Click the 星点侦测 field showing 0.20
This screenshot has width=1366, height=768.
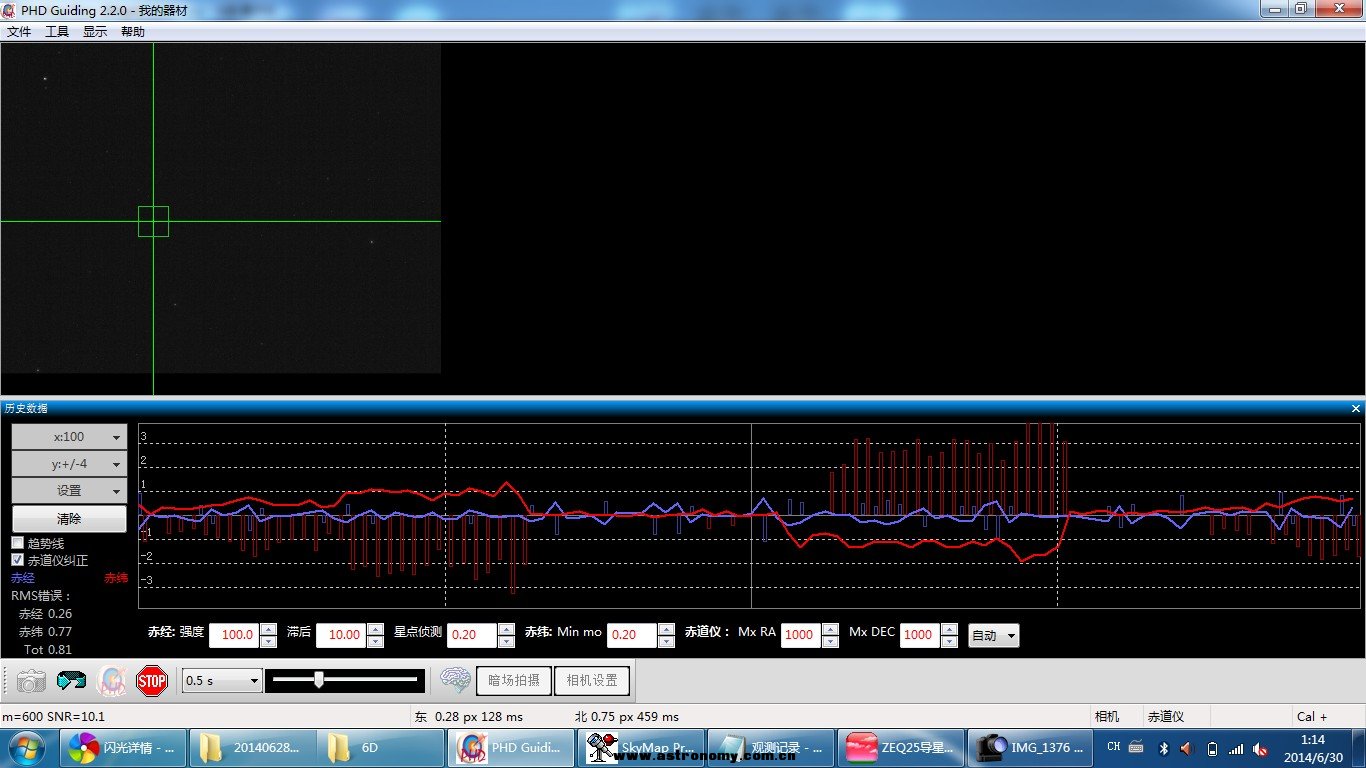point(472,635)
